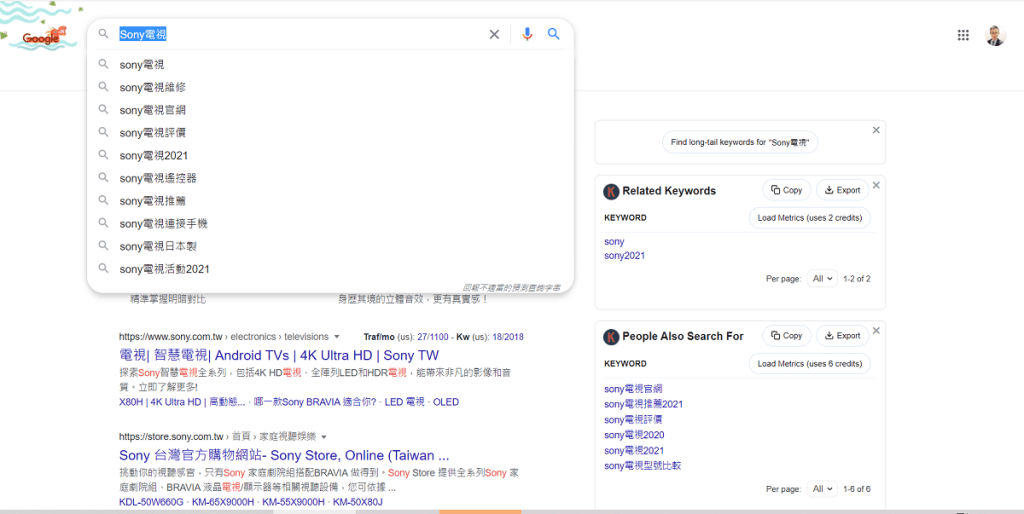Screen dimensions: 1024x514
Task: Click Load Metrics (uses 6 credits)
Action: tap(810, 363)
